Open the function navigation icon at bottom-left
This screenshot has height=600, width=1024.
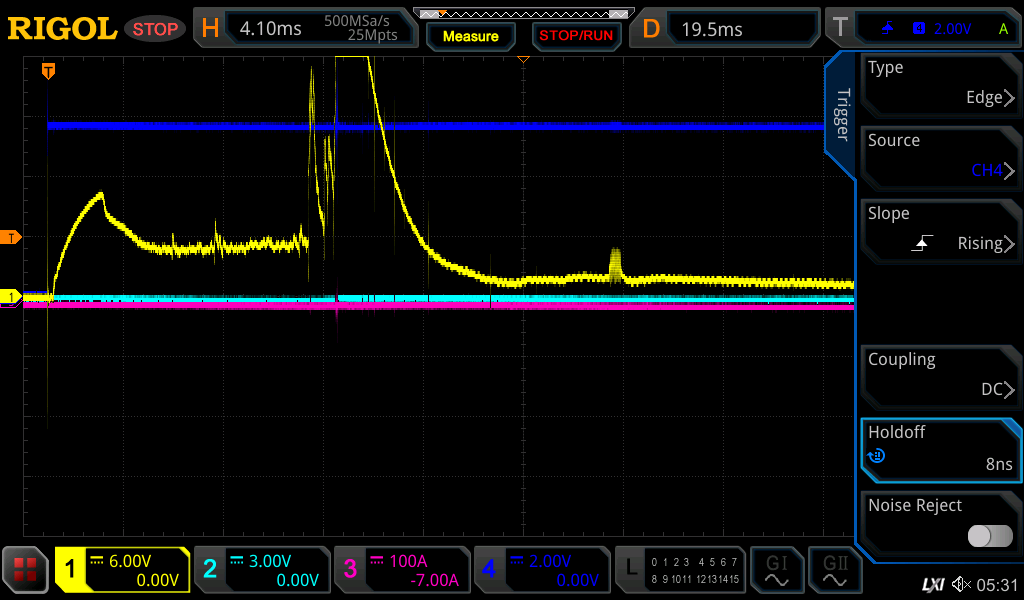(26, 570)
